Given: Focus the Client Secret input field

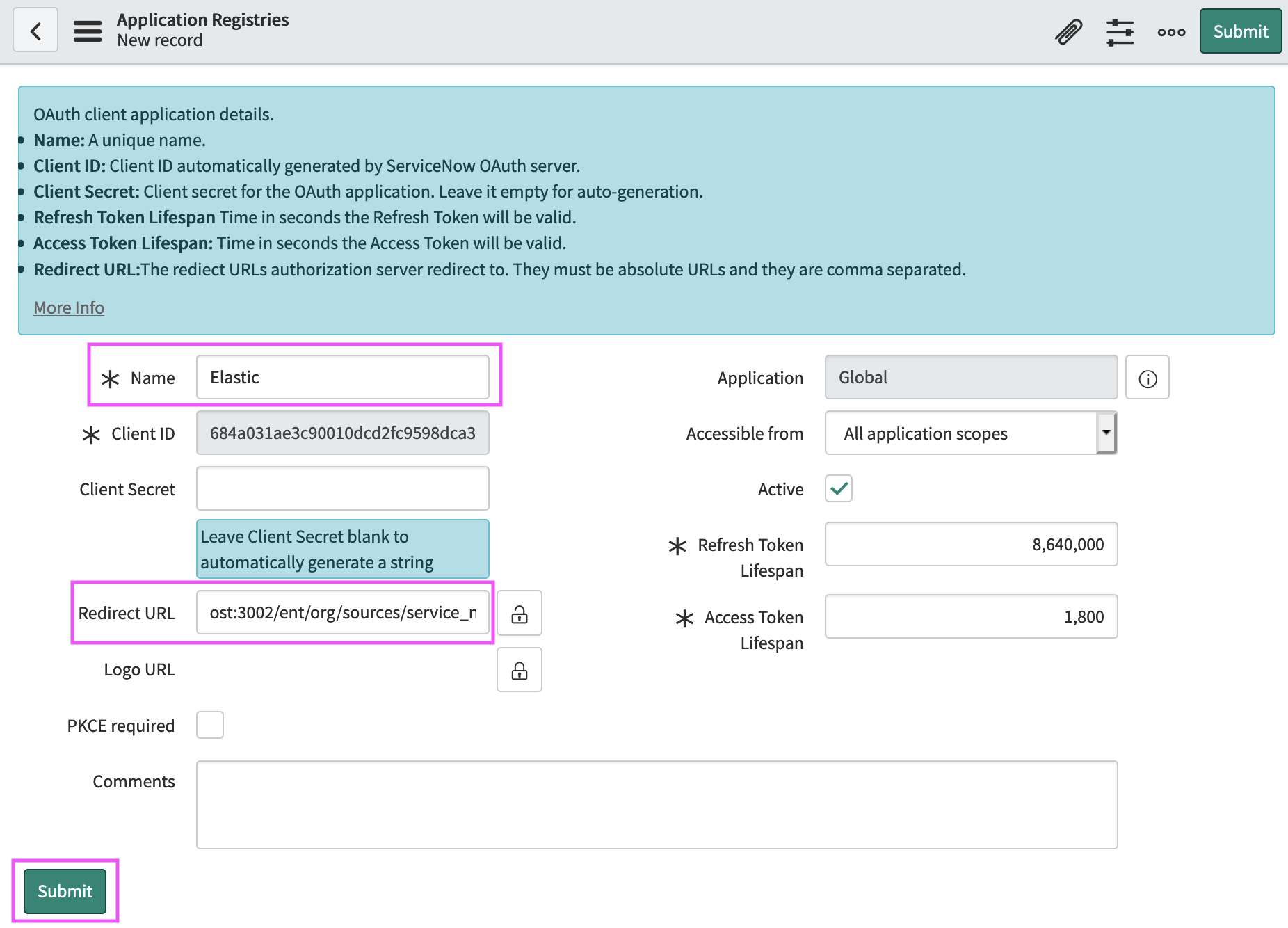Looking at the screenshot, I should click(x=342, y=489).
